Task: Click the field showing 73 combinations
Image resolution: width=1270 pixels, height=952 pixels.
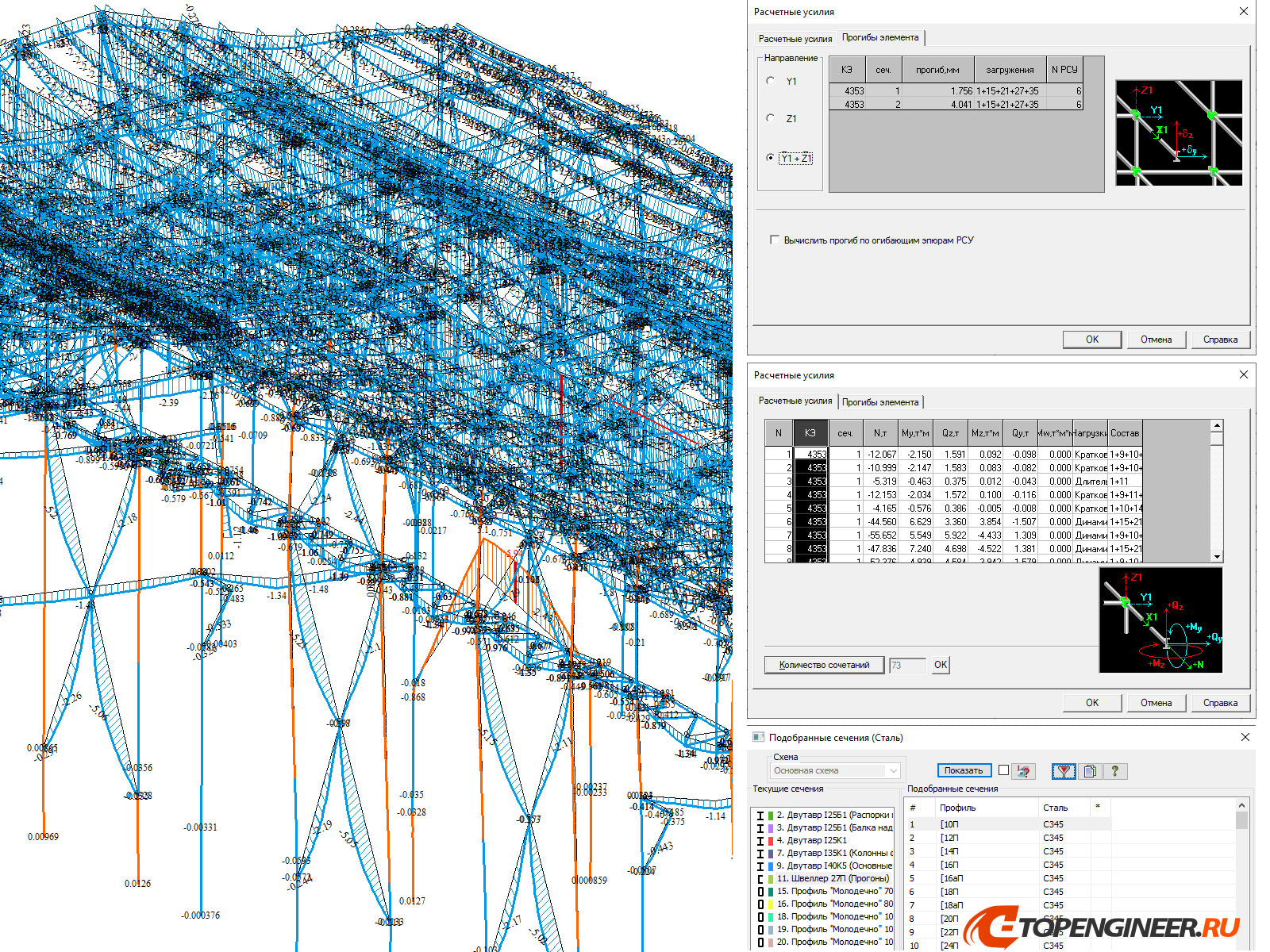Action: [x=907, y=665]
